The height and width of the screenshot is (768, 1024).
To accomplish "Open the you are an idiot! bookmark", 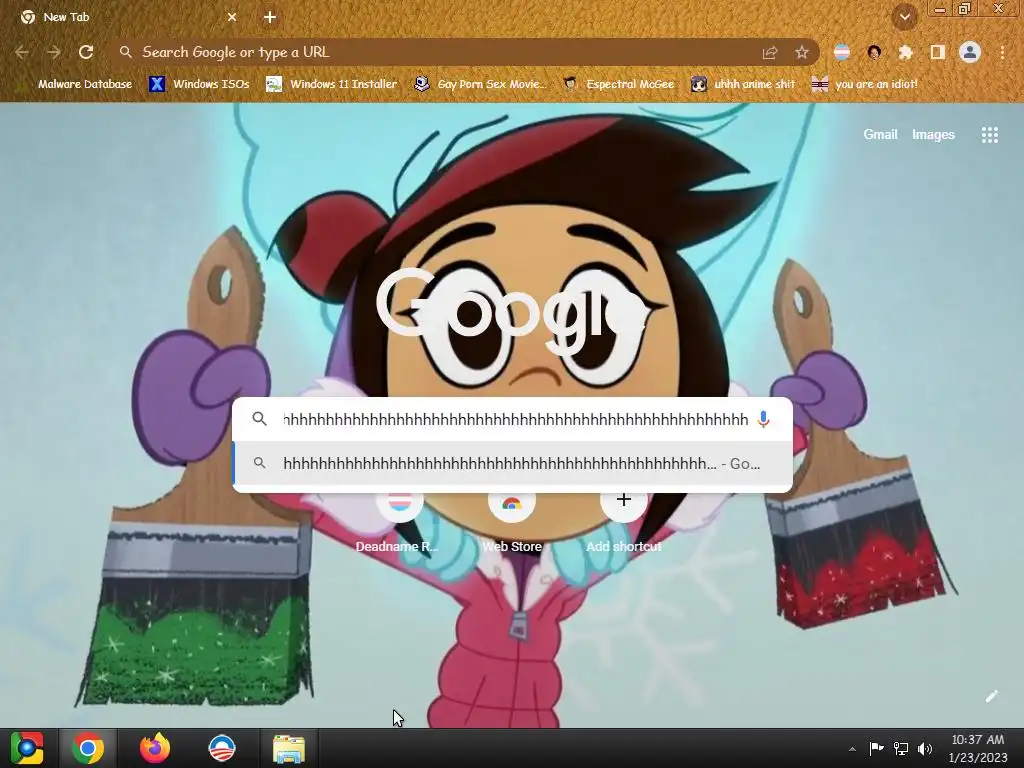I will 865,84.
